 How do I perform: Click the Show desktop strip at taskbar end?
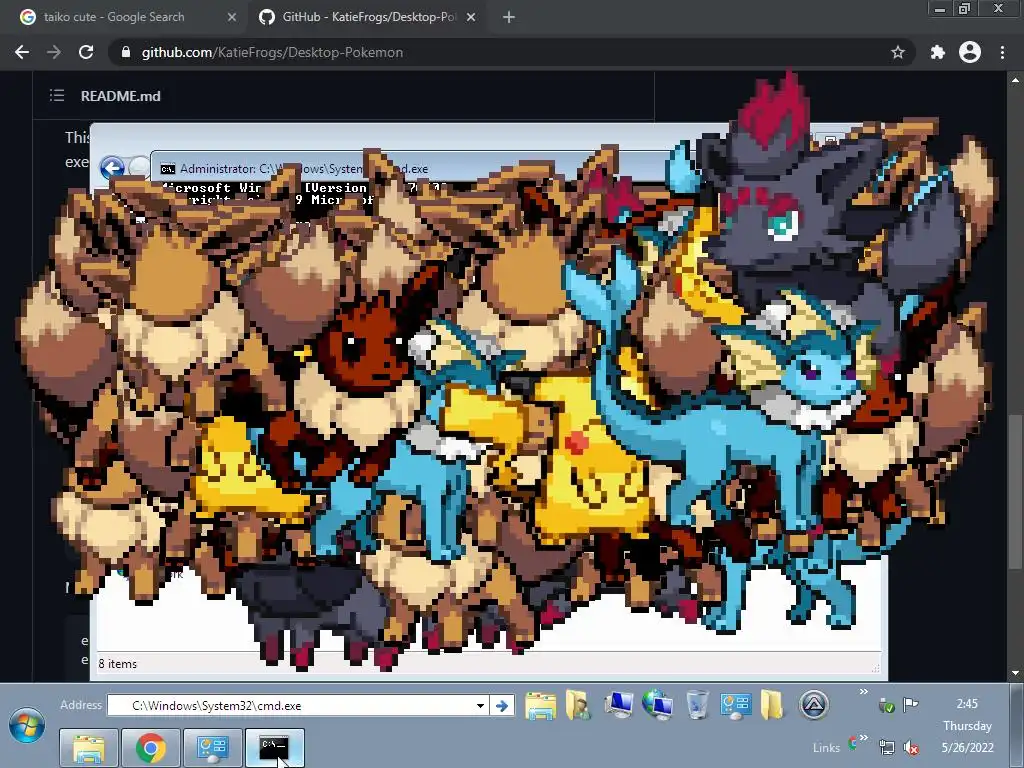coord(1017,726)
